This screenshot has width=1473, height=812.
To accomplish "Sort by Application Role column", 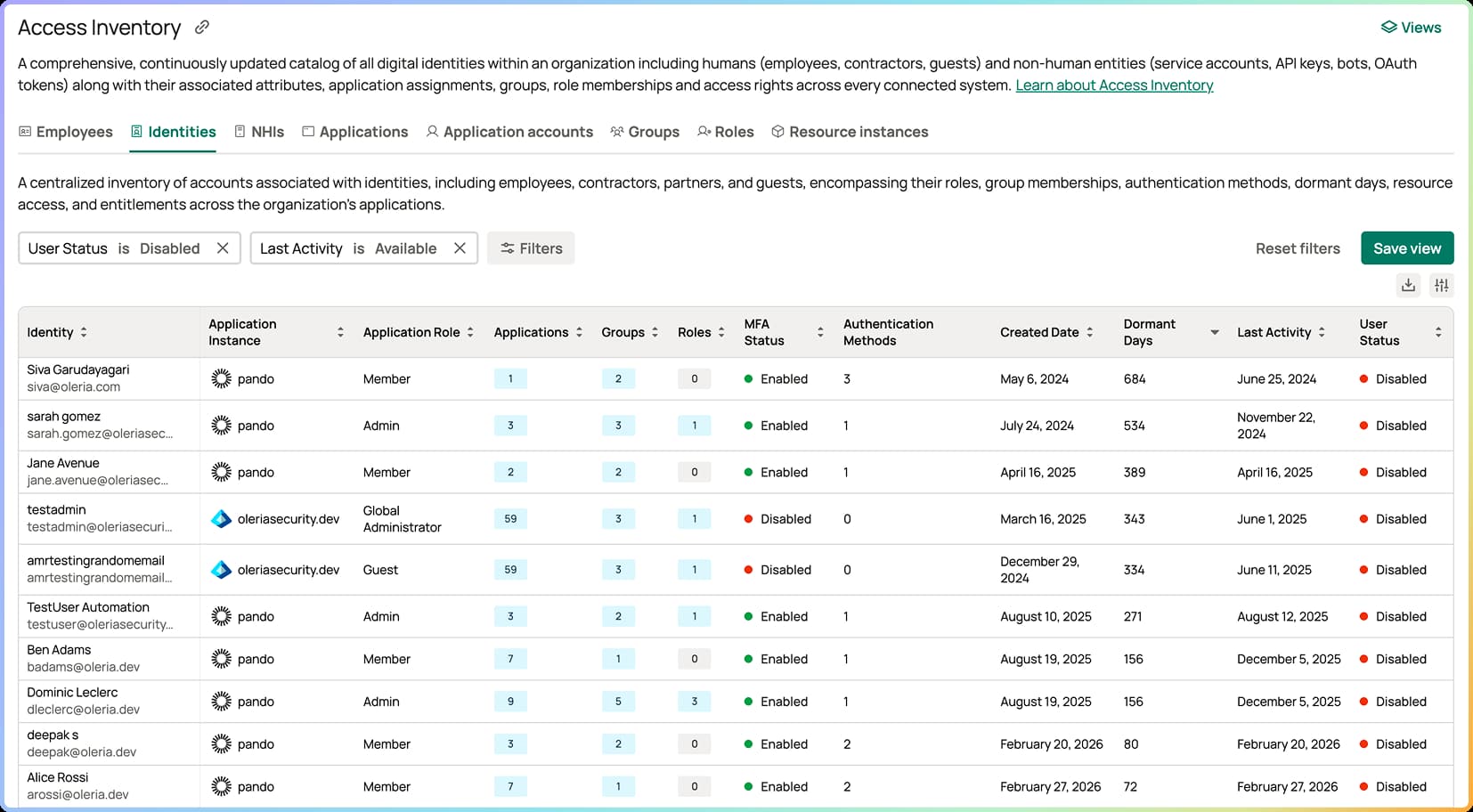I will [470, 332].
